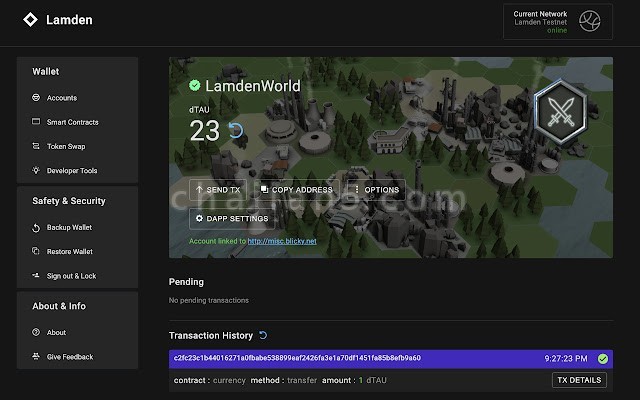640x400 pixels.
Task: Click the Lamden diamond logo icon
Action: [30, 20]
